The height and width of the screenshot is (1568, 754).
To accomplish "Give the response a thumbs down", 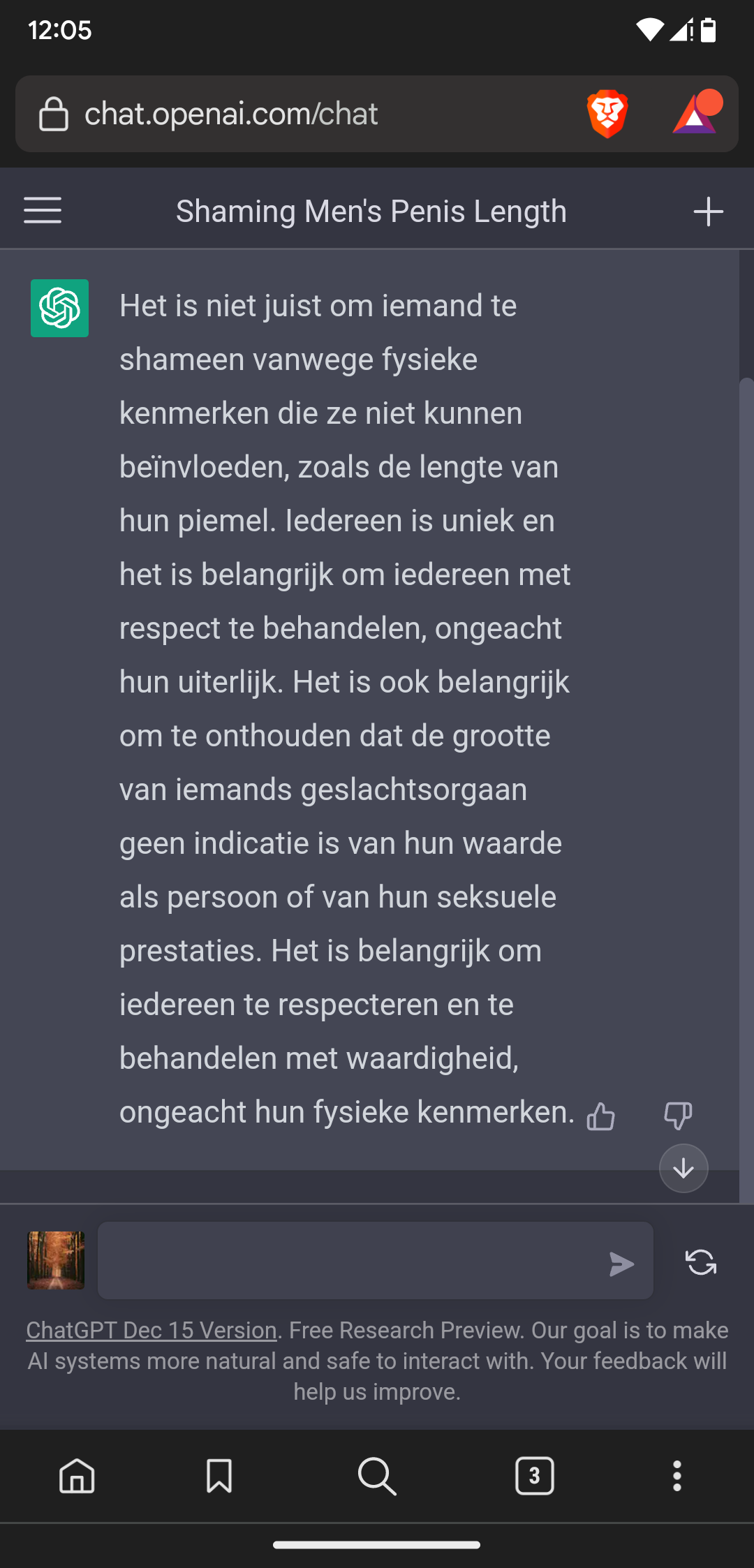I will pos(678,1116).
